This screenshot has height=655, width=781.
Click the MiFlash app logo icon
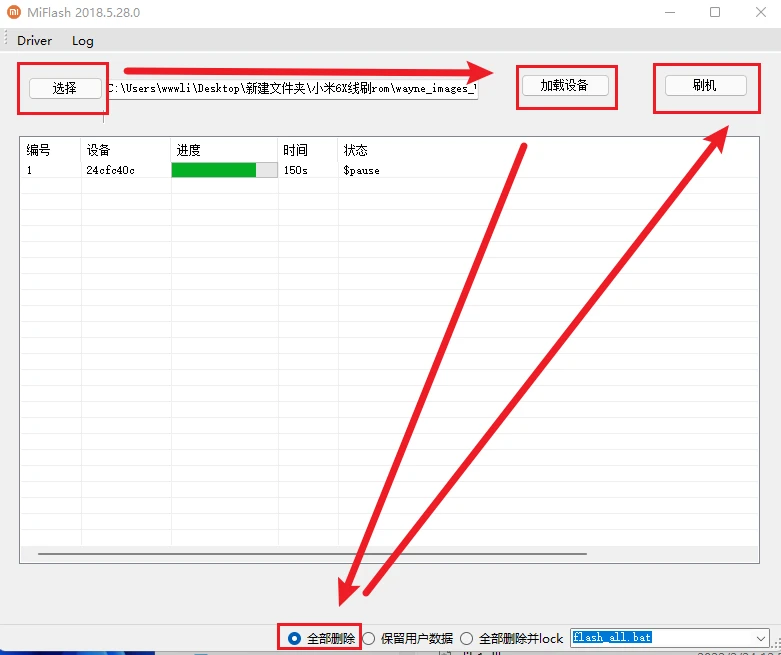[x=13, y=12]
